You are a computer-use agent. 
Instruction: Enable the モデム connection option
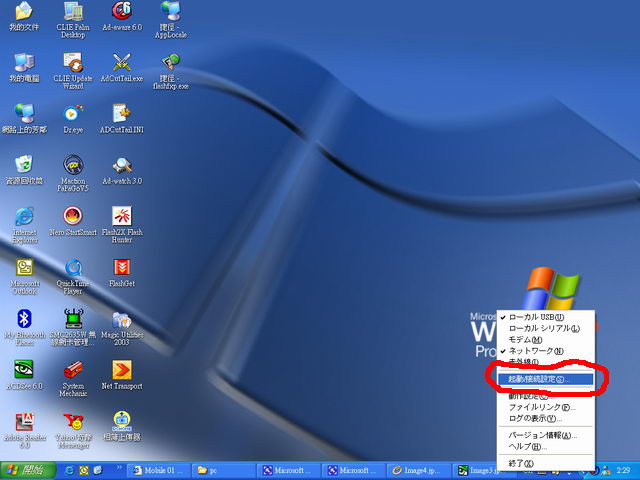click(x=545, y=340)
